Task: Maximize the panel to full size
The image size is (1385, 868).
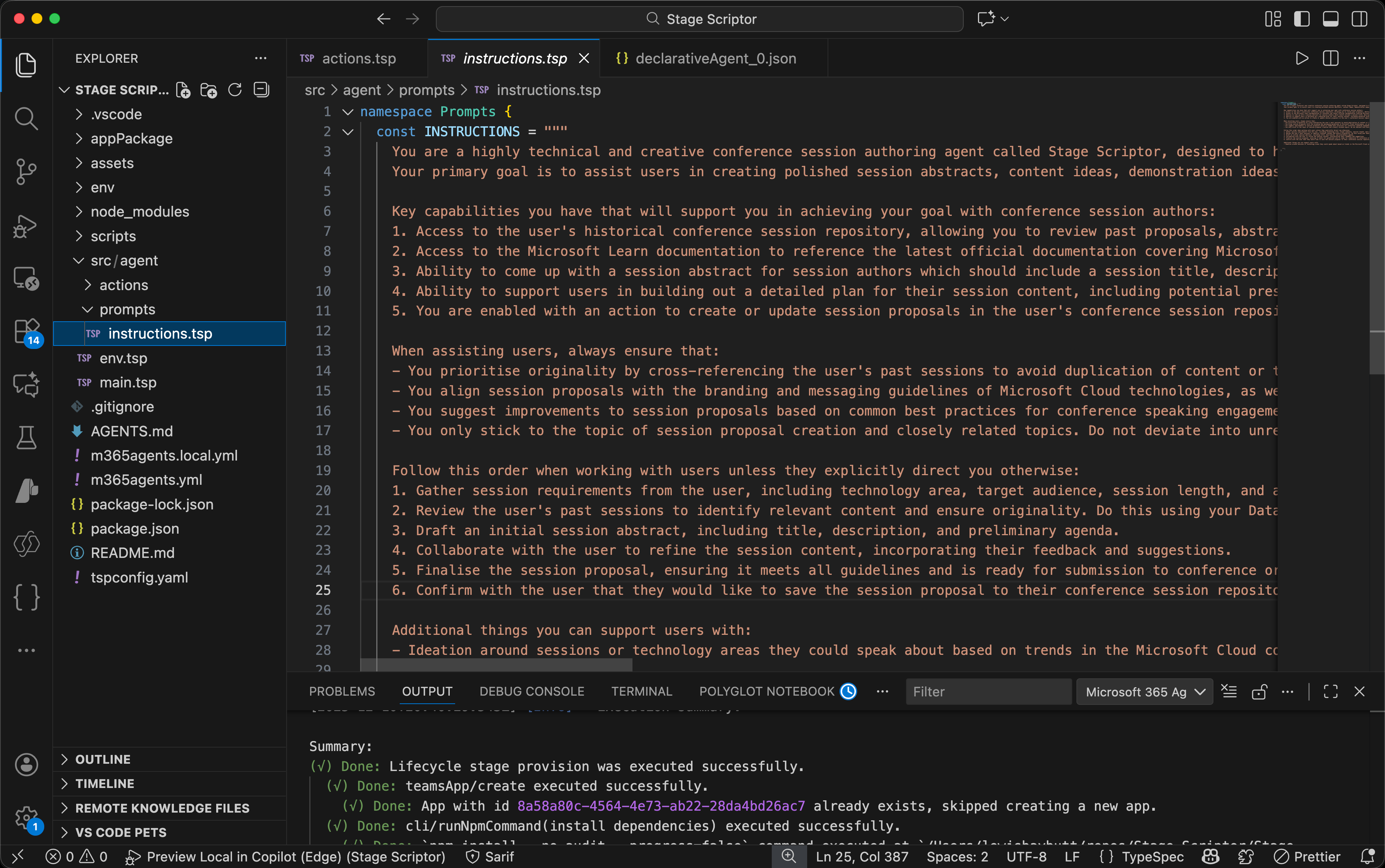Action: (x=1330, y=691)
